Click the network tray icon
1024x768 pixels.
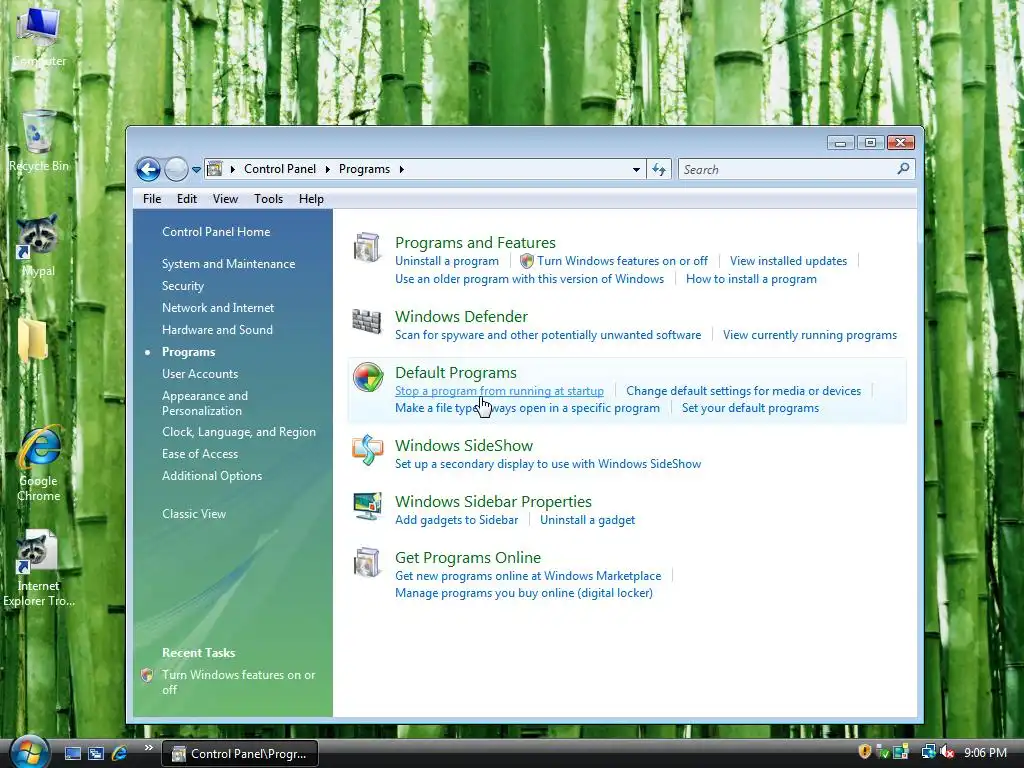pyautogui.click(x=927, y=752)
